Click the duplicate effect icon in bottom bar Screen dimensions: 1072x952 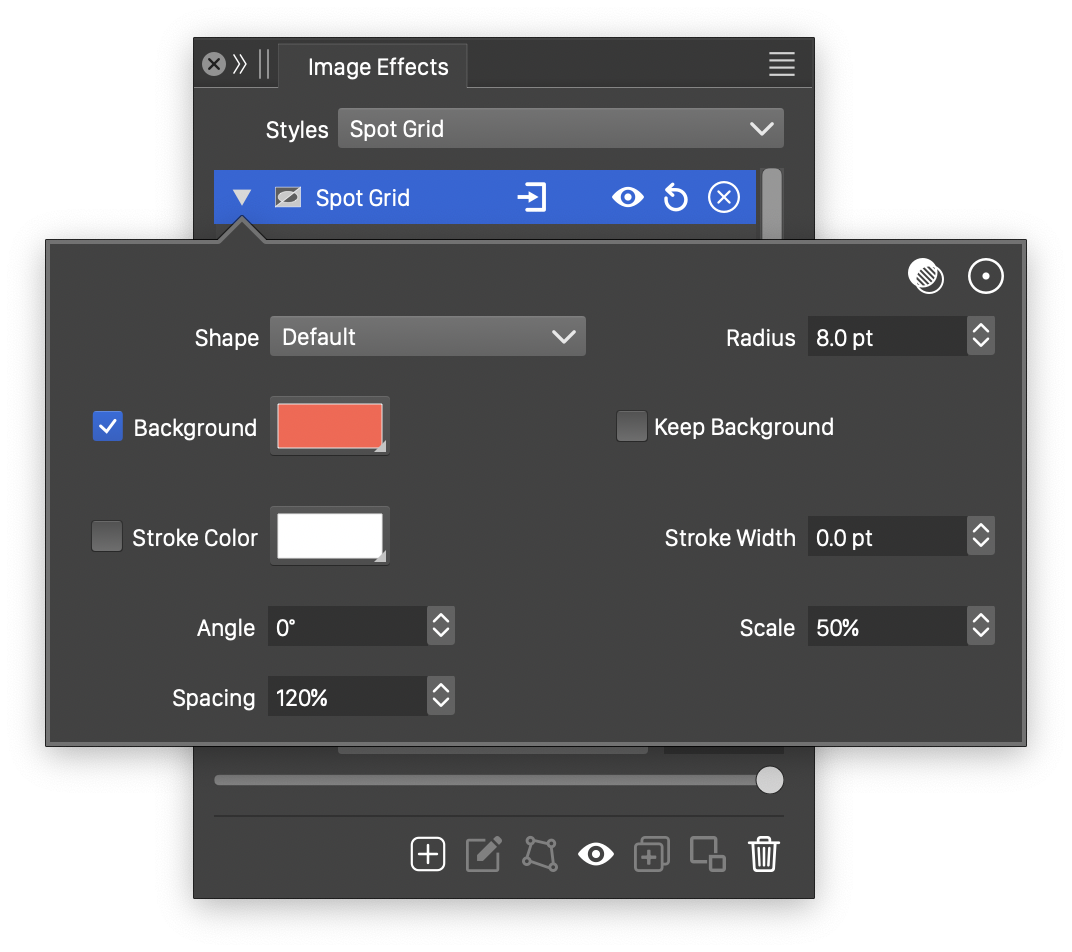[x=651, y=854]
